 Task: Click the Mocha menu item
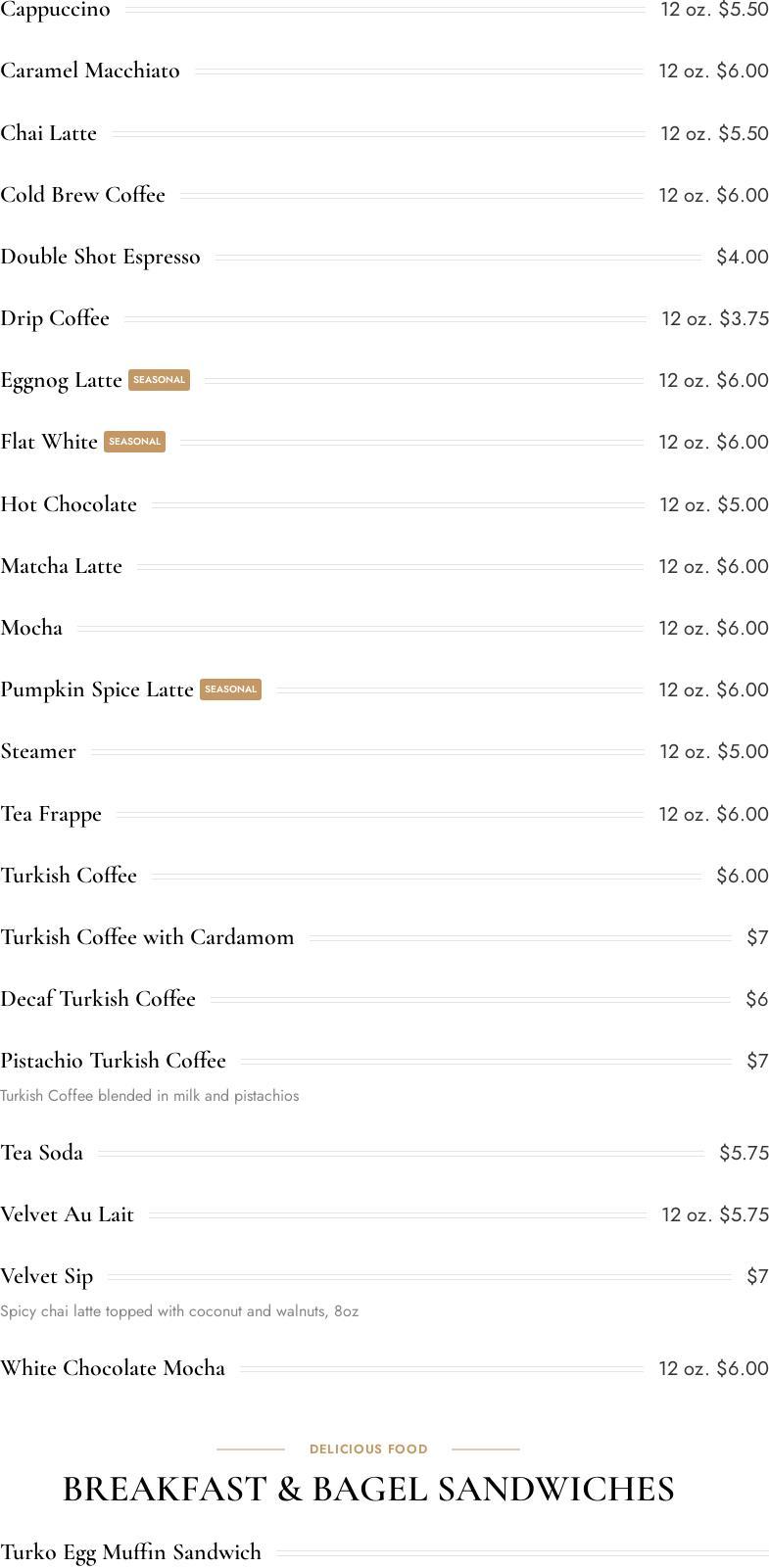click(x=31, y=628)
